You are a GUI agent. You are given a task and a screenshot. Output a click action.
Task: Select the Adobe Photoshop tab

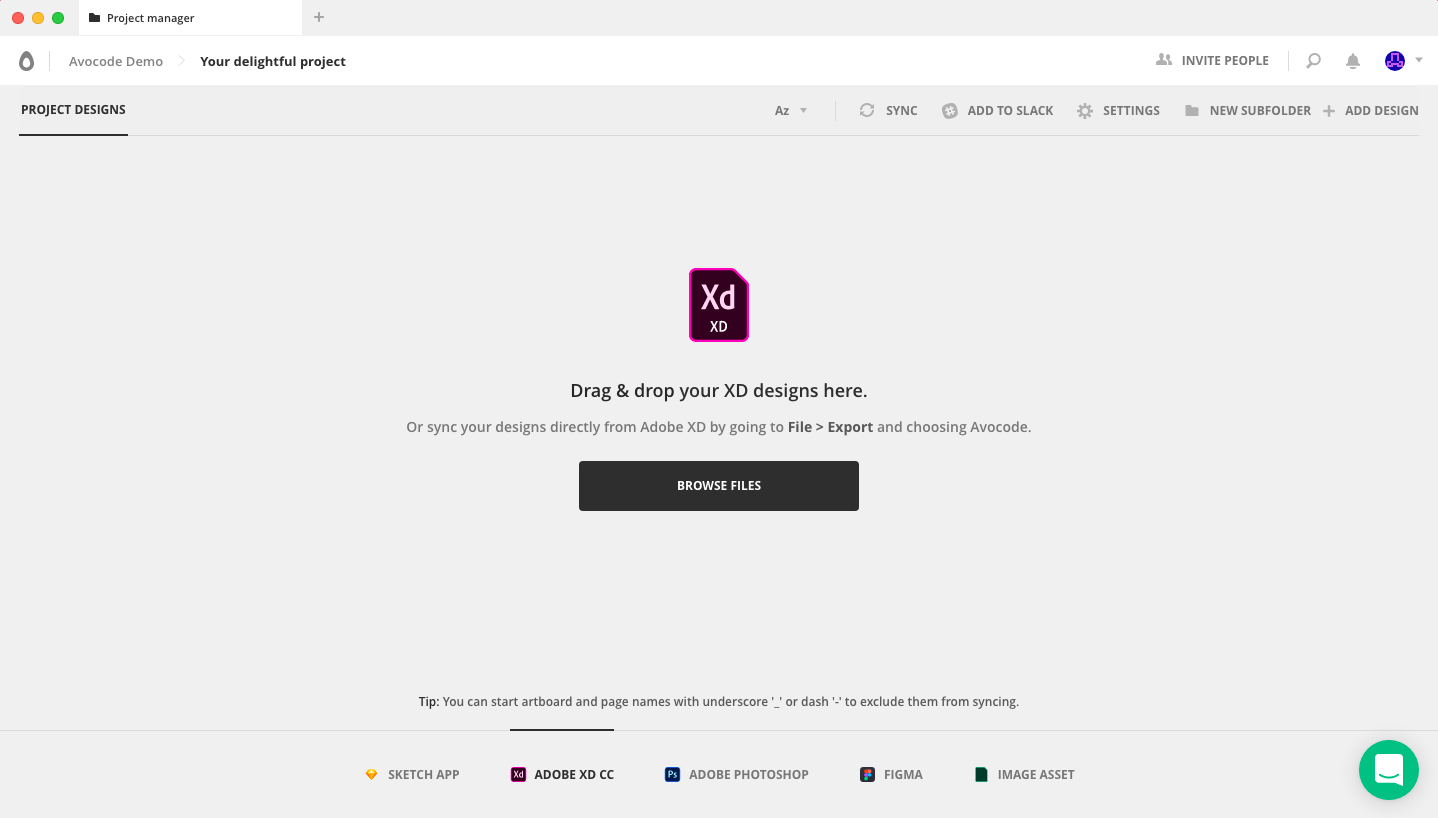tap(737, 774)
